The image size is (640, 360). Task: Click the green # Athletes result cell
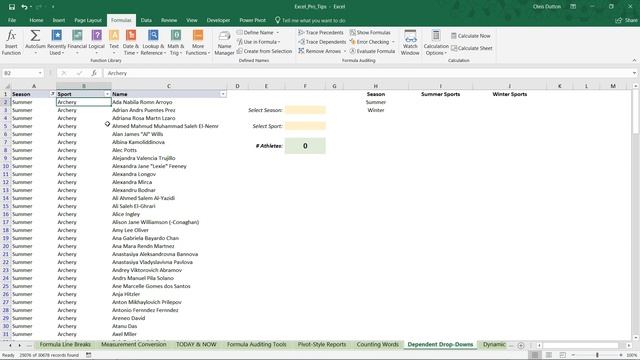click(305, 146)
